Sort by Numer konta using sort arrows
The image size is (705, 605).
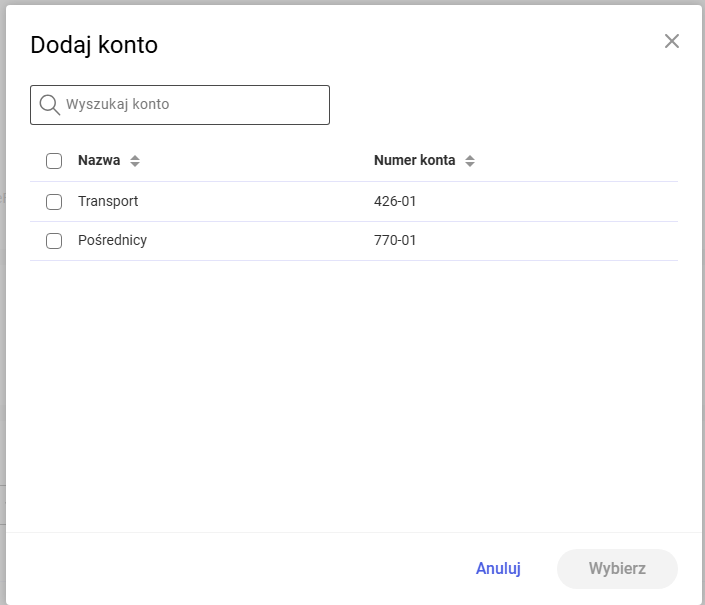(x=470, y=161)
